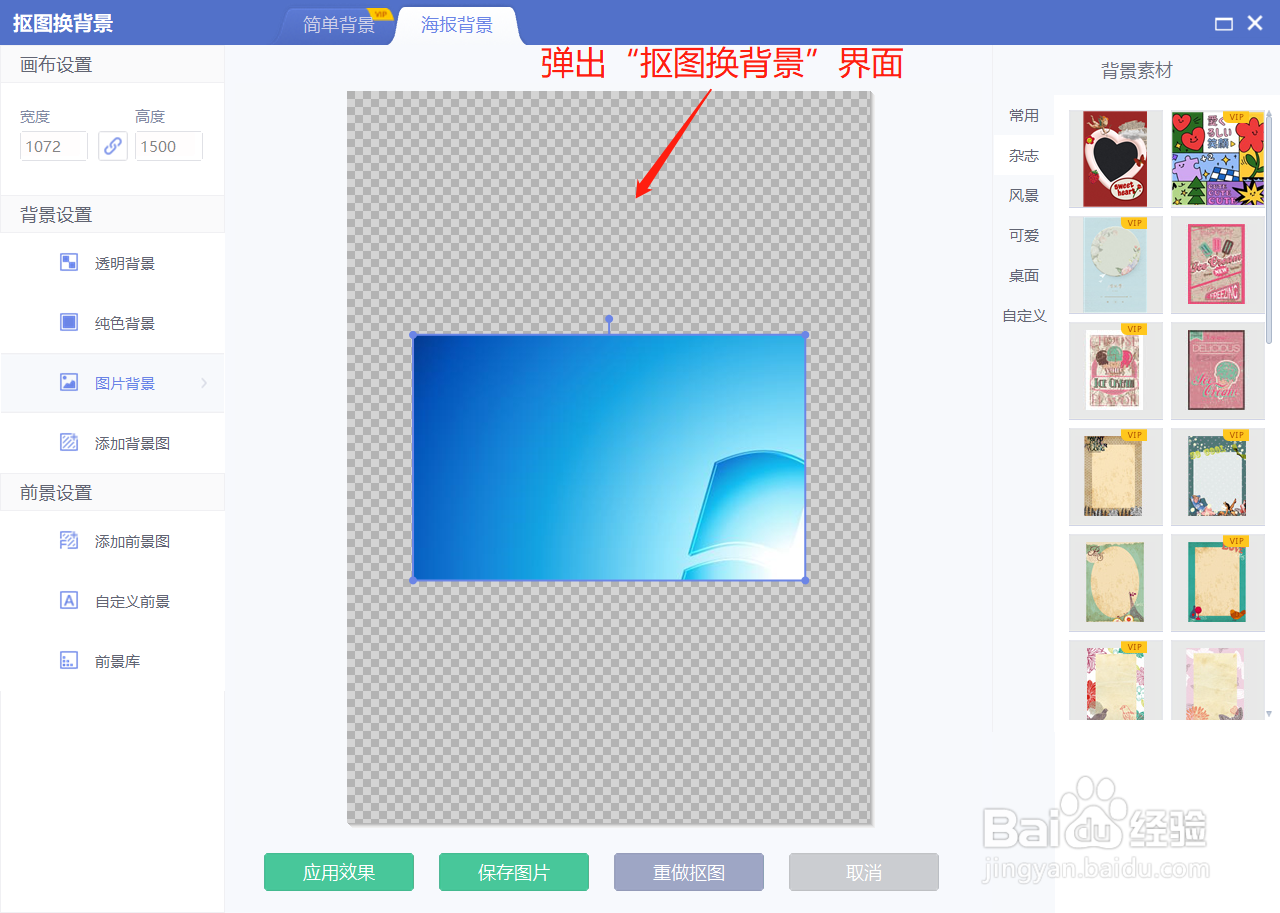Select the 图片背景 (image background) icon
Screen dimensions: 1280x913
[x=68, y=382]
